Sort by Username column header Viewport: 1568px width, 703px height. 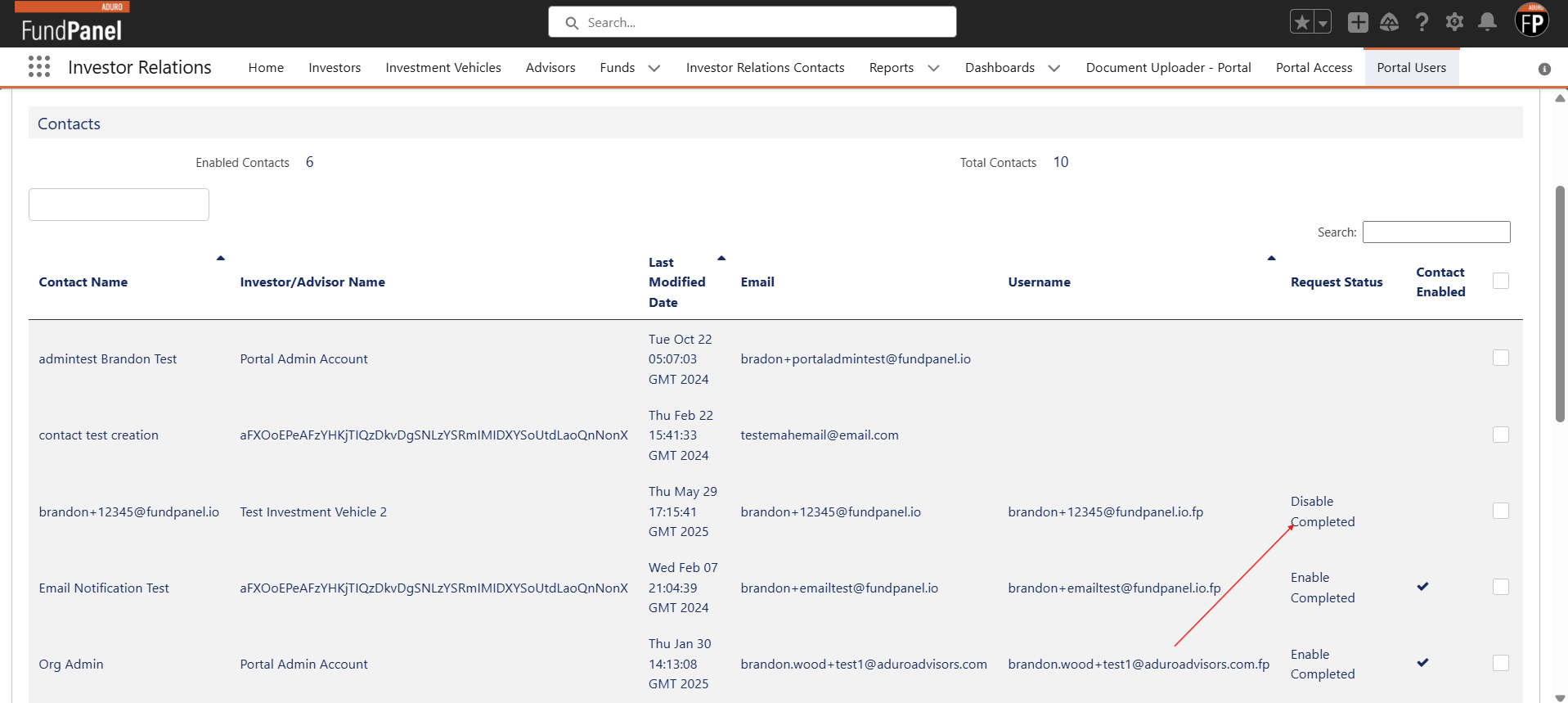[1039, 282]
